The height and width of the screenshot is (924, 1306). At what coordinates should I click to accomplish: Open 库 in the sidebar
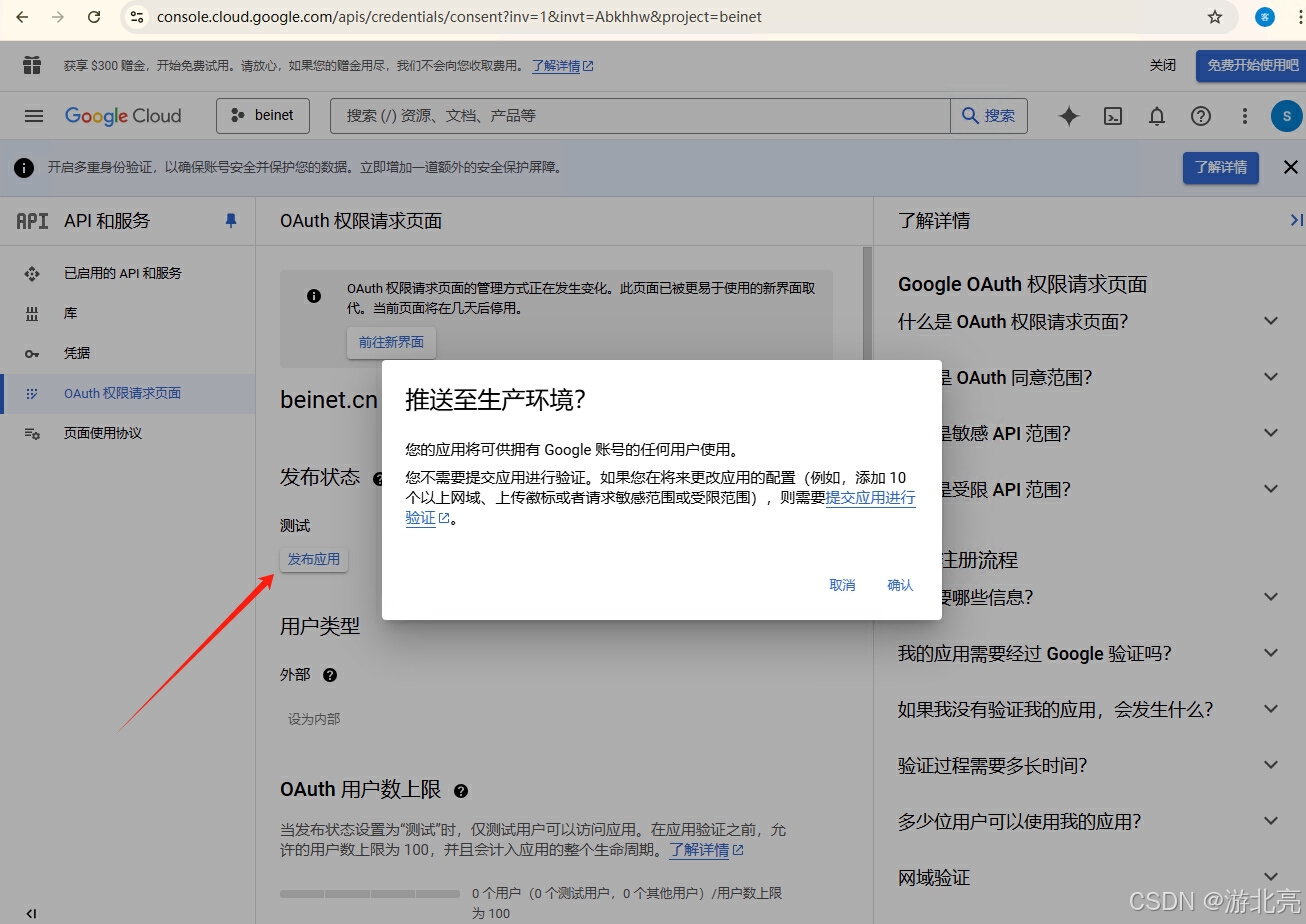127,313
